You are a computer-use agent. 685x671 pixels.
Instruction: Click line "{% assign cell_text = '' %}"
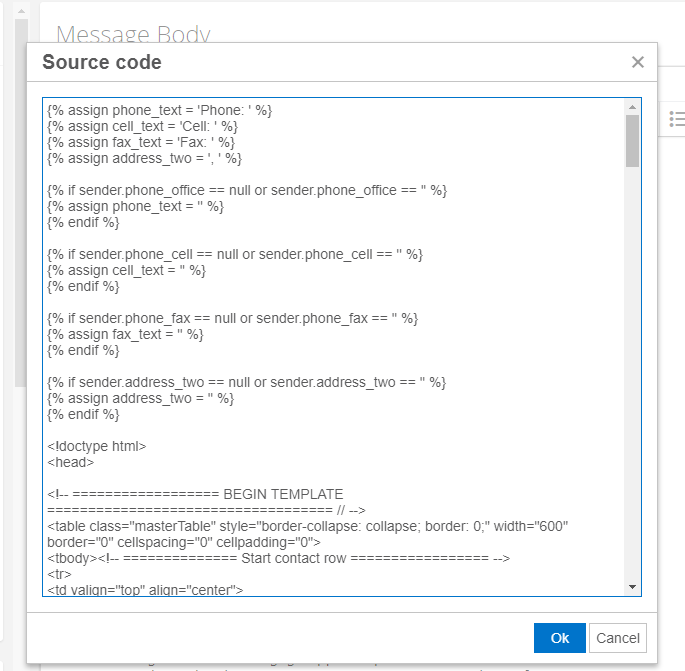[126, 270]
